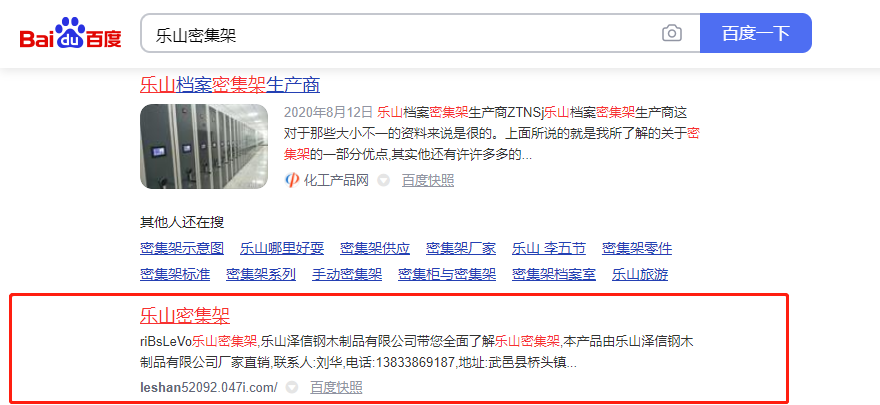Click the 化工产品网 source logo icon
Screen dimensions: 880x405
pos(291,181)
